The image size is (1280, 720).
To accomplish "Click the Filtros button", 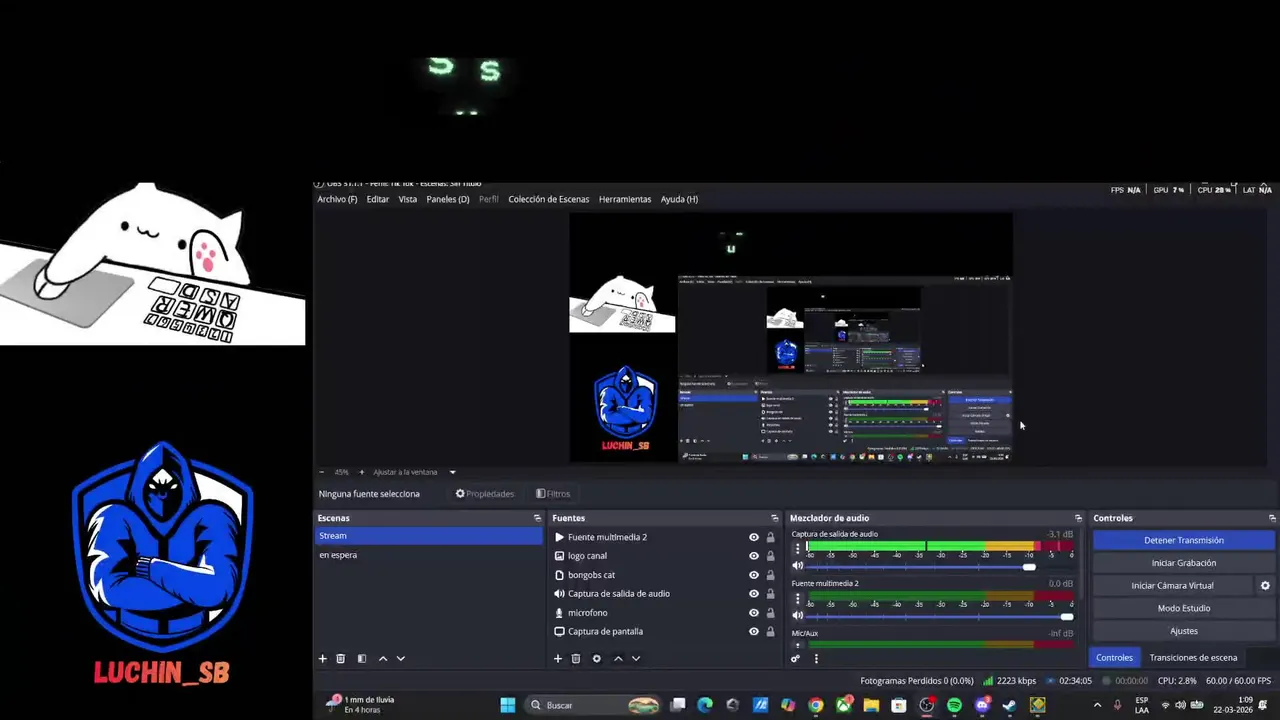I will click(x=553, y=494).
